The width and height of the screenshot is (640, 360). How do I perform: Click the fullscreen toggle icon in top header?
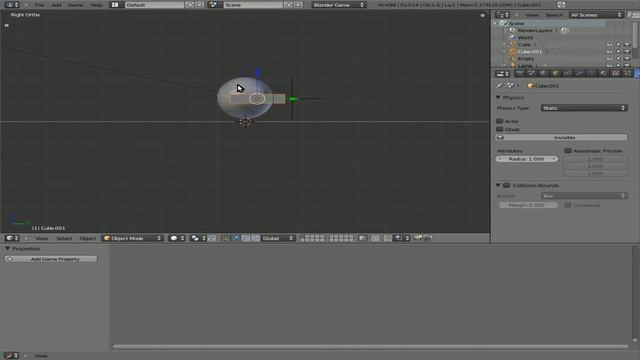[562, 4]
